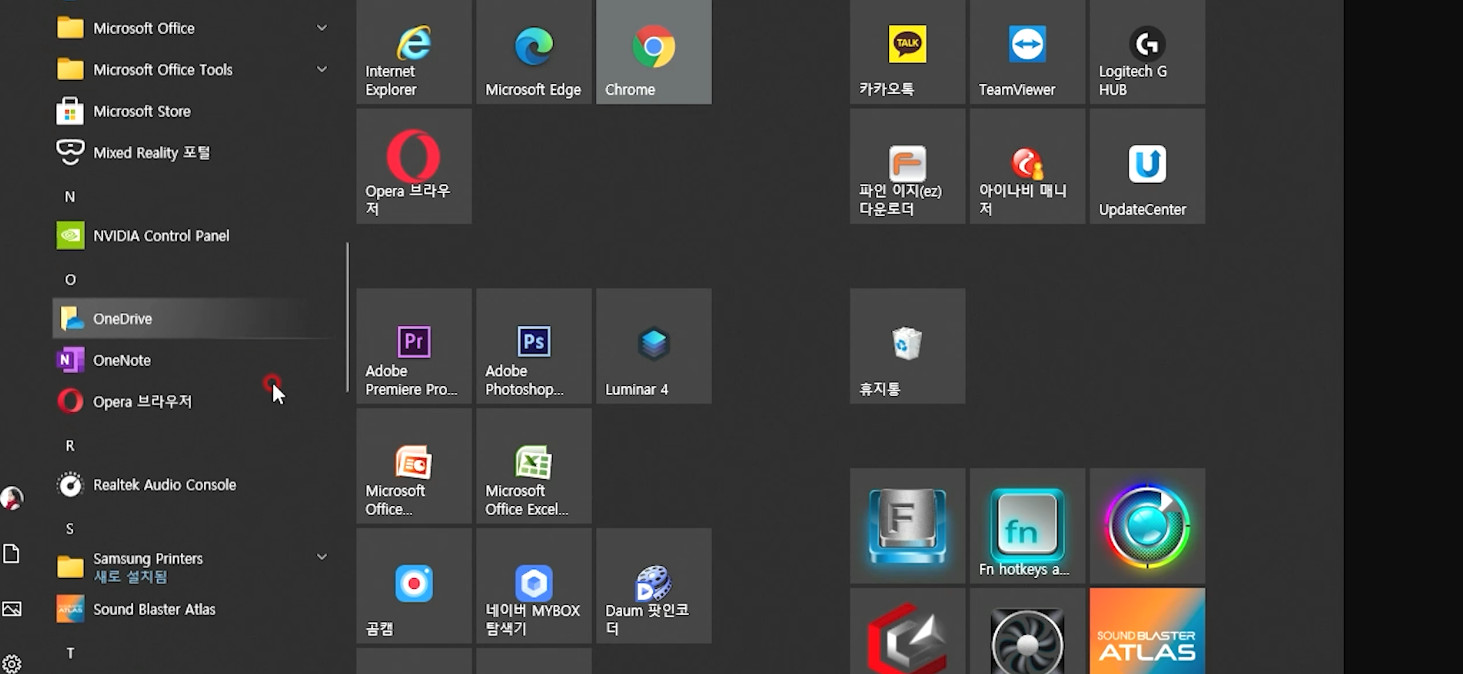The height and width of the screenshot is (674, 1463).
Task: Open the Fn hotkeys tile
Action: 1028,526
